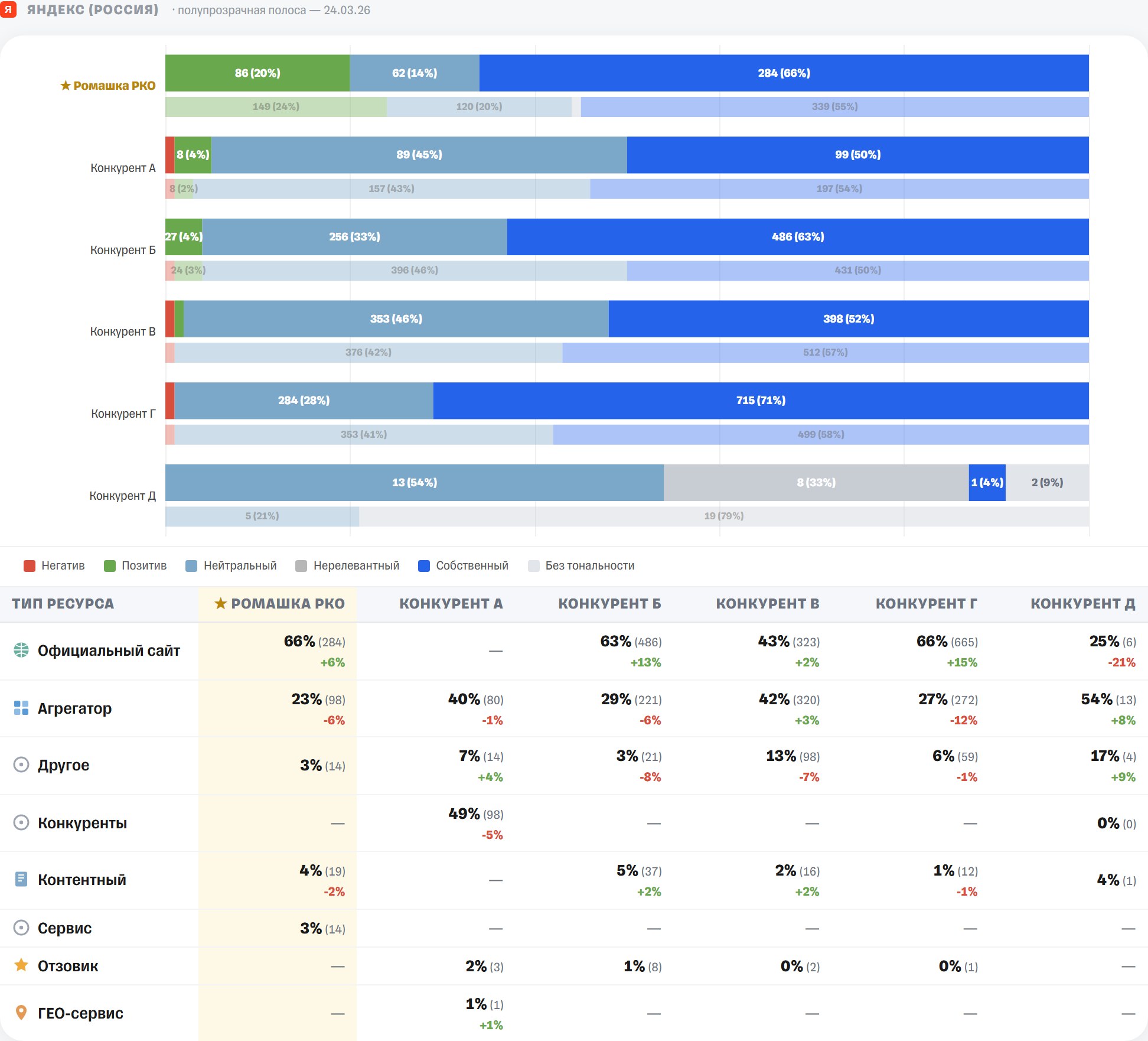Click the -21% change under Конкурент Д
Screen dimensions: 1148x1041
1121,662
